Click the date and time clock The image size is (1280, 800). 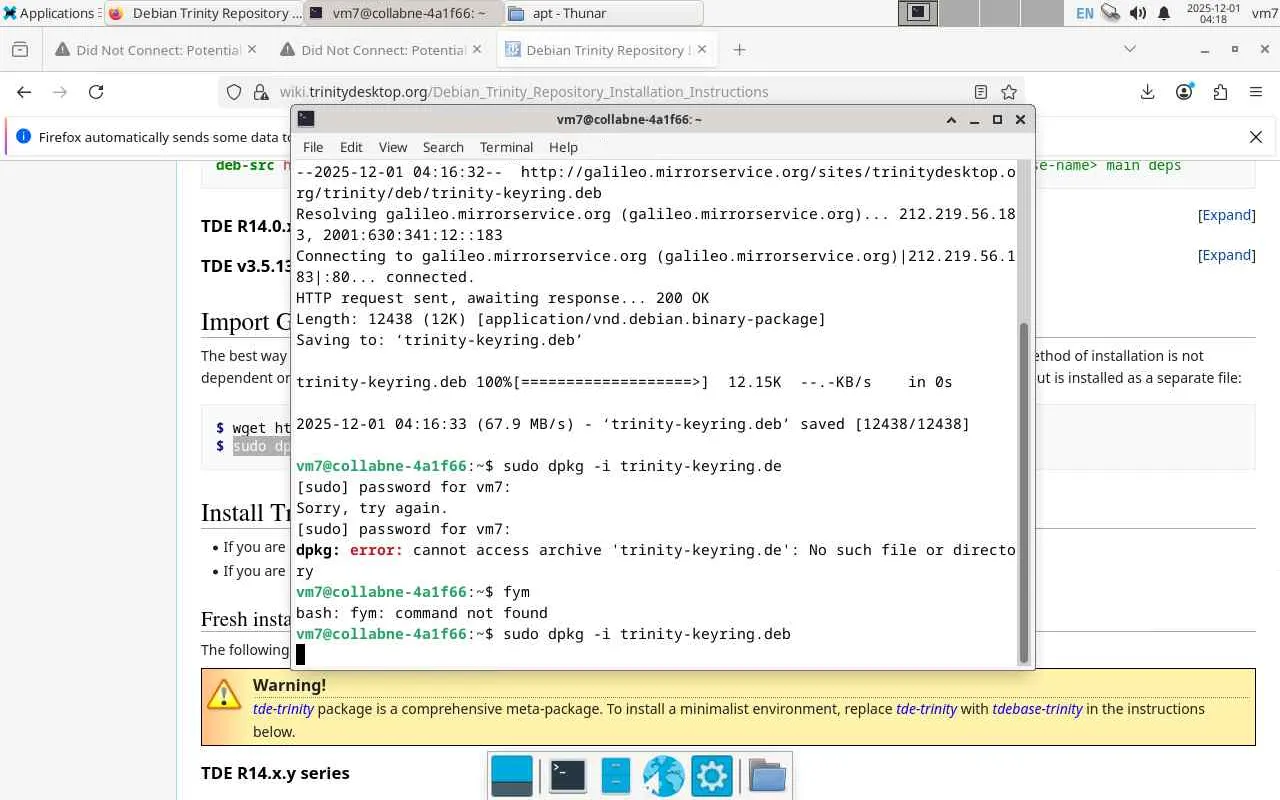click(1212, 13)
